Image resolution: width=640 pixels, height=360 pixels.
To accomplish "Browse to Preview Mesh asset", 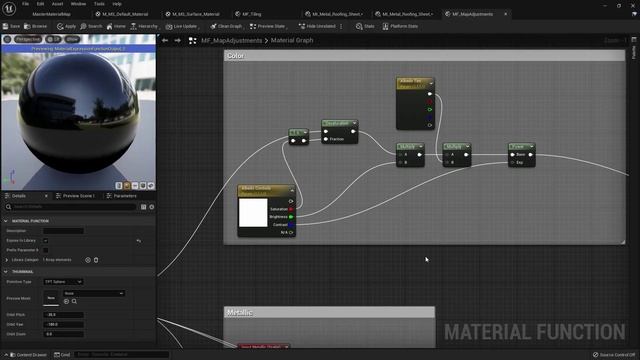I will pyautogui.click(x=74, y=302).
